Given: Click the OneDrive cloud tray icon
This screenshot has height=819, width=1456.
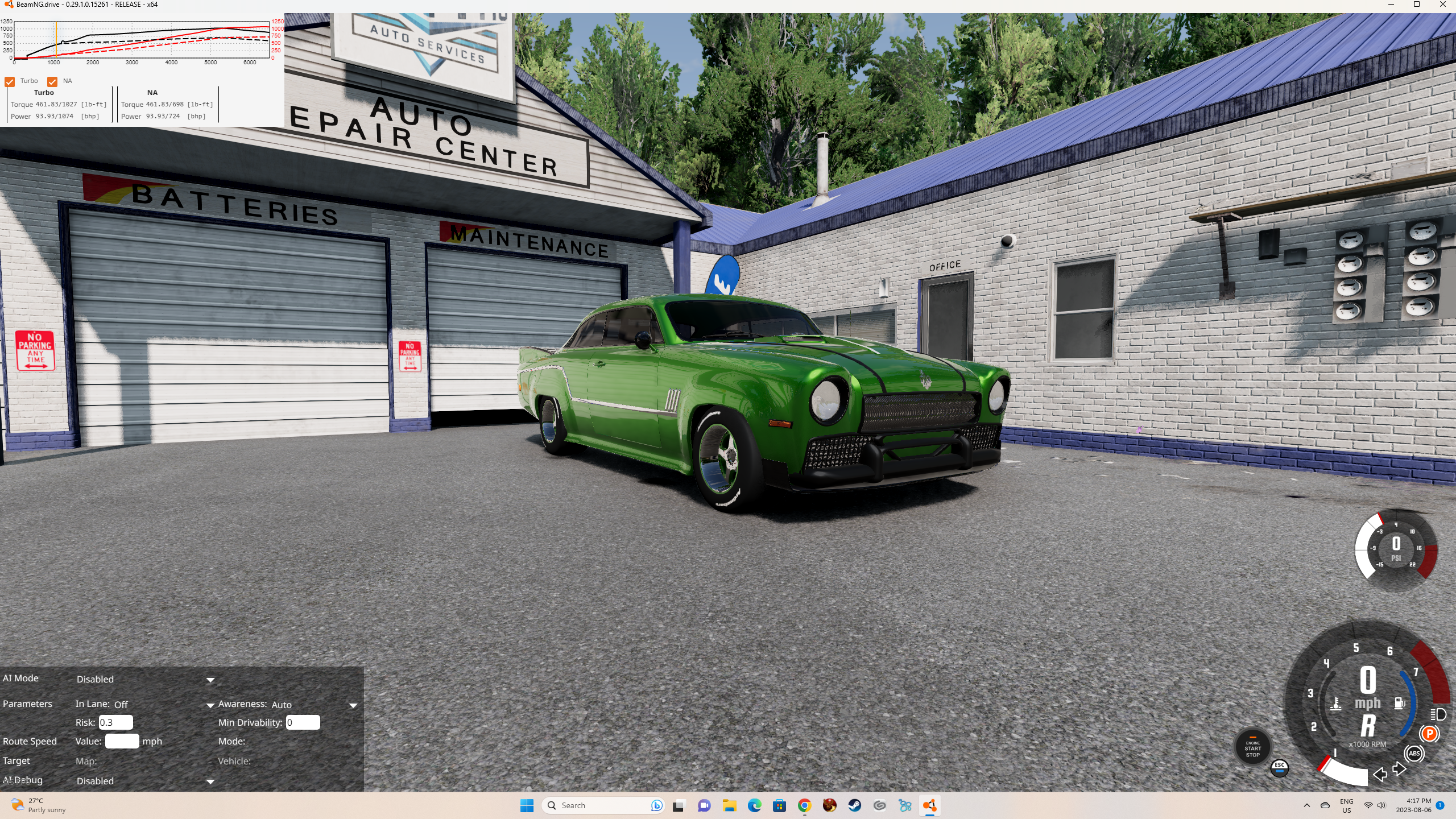Looking at the screenshot, I should click(x=1325, y=805).
